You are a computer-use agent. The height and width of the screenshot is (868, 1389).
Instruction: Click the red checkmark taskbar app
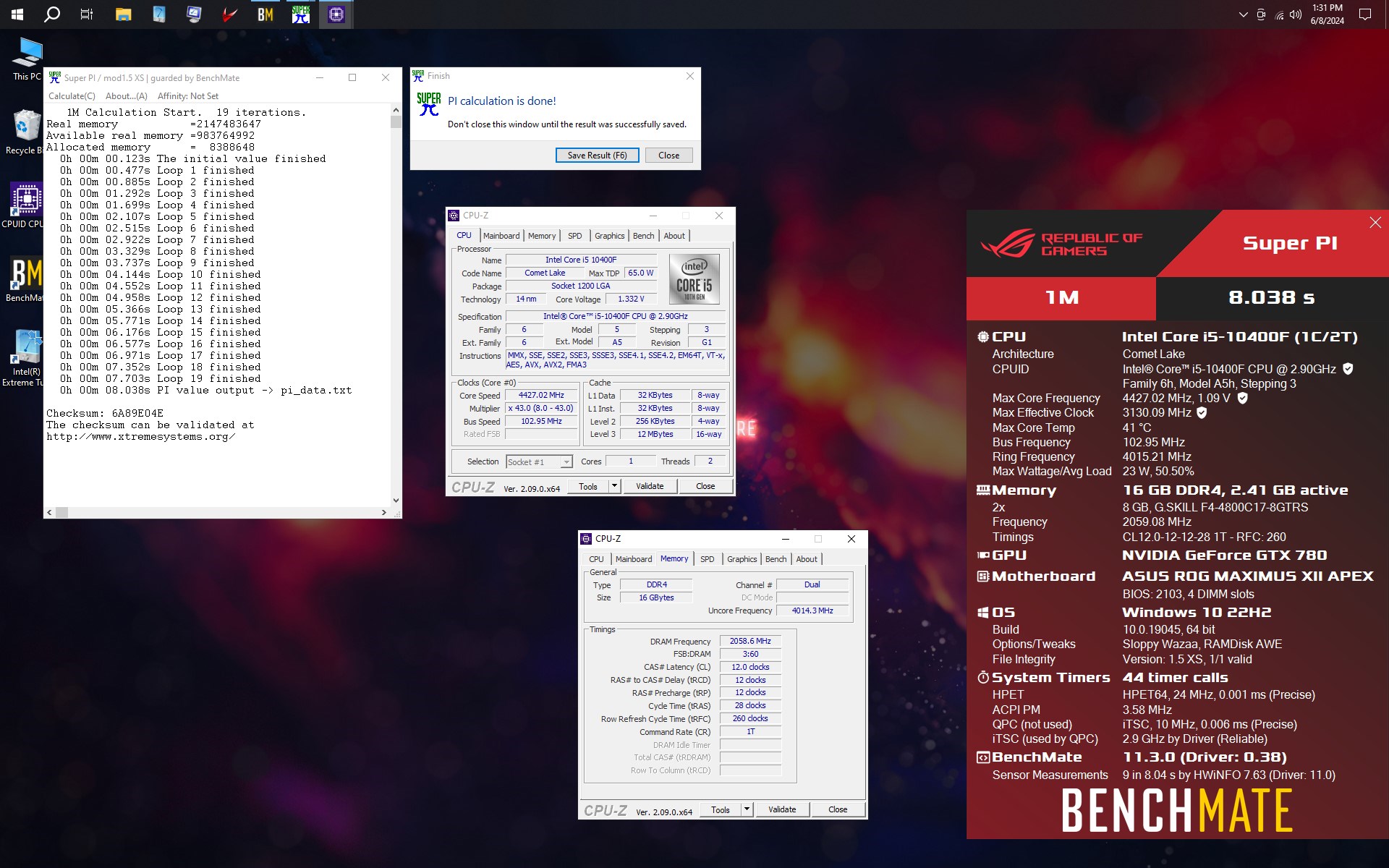click(230, 14)
